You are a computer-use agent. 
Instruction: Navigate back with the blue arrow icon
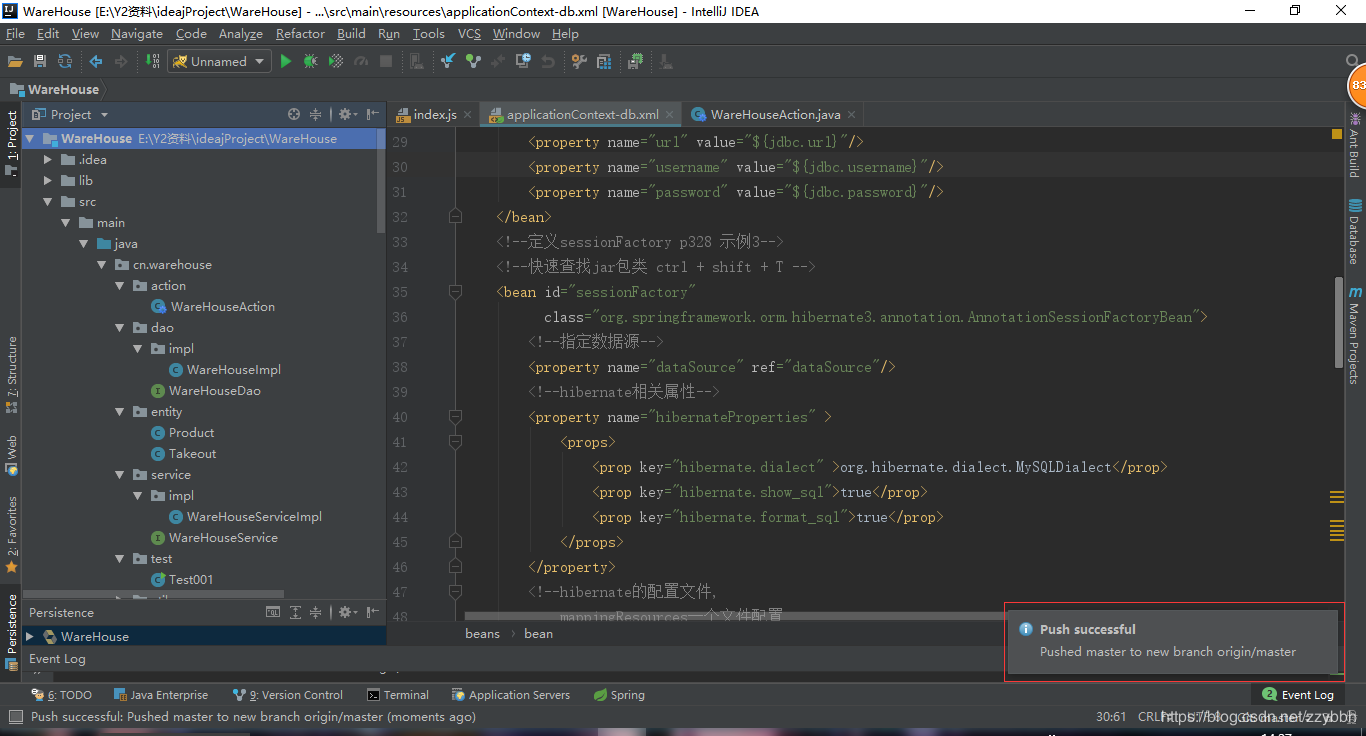(96, 61)
